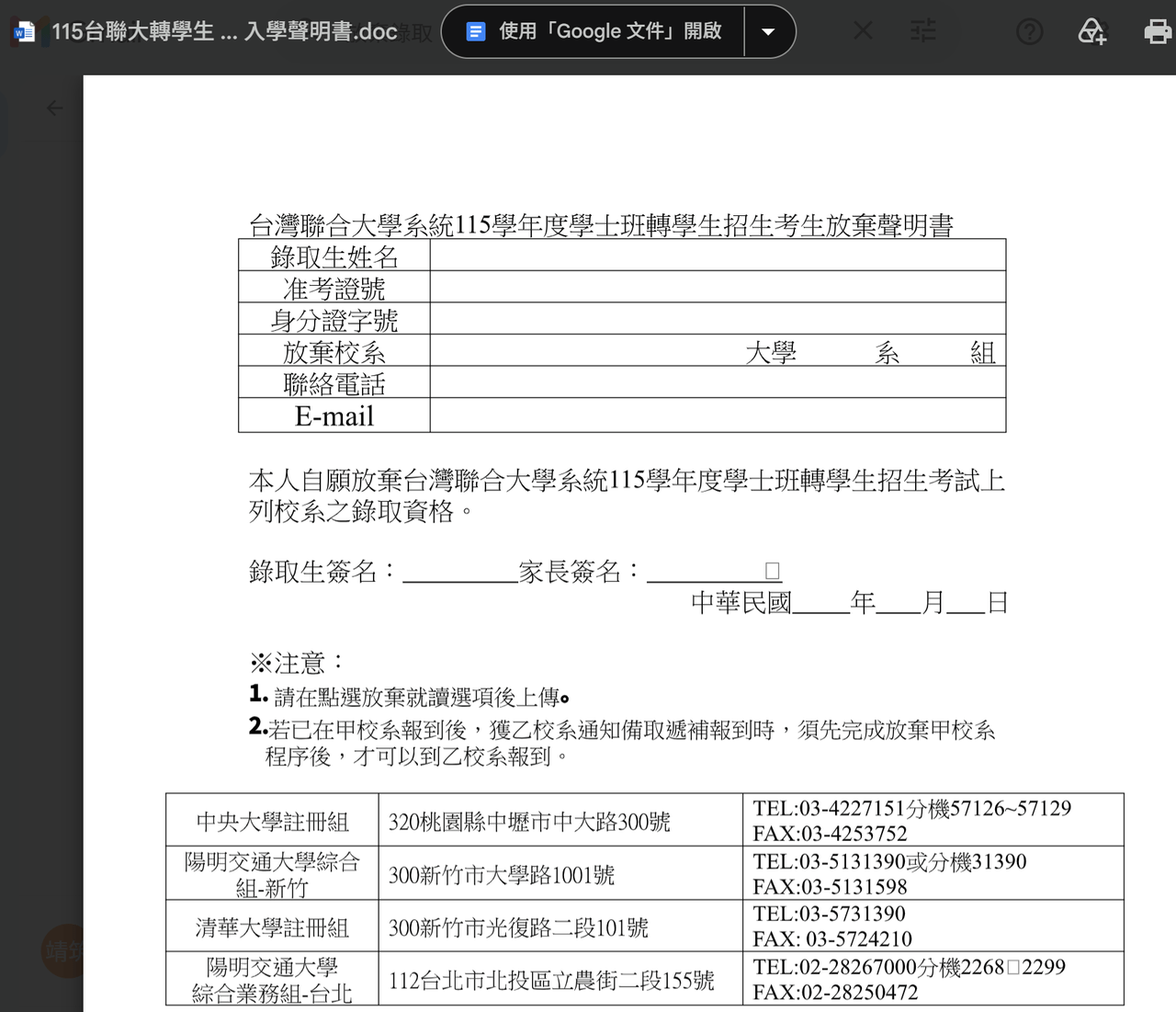Screen dimensions: 1176x1012
Task: Click the empty field beside 錄取生姓名
Action: [x=718, y=256]
